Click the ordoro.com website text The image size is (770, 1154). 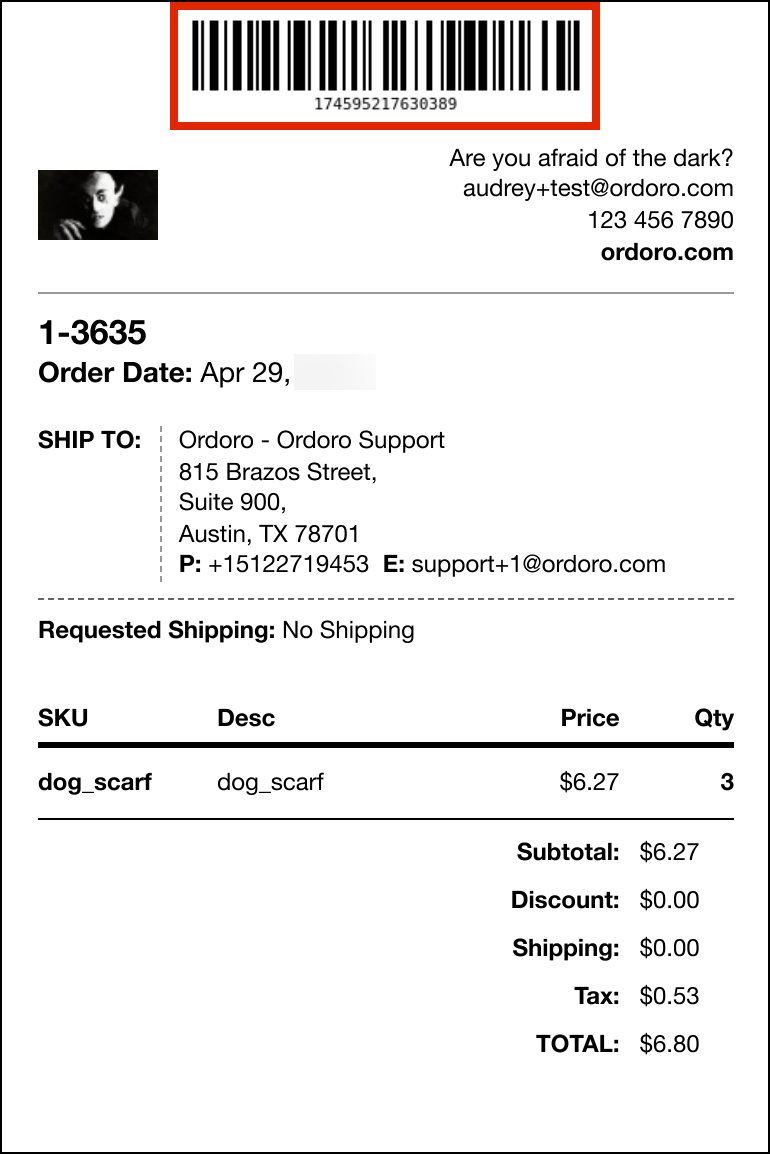pyautogui.click(x=667, y=252)
